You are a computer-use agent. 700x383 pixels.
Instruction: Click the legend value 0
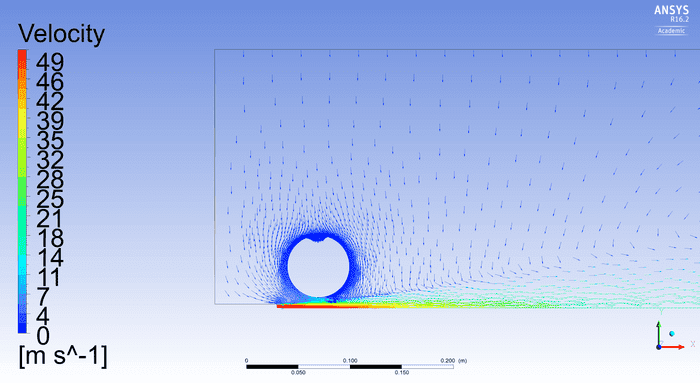click(43, 336)
